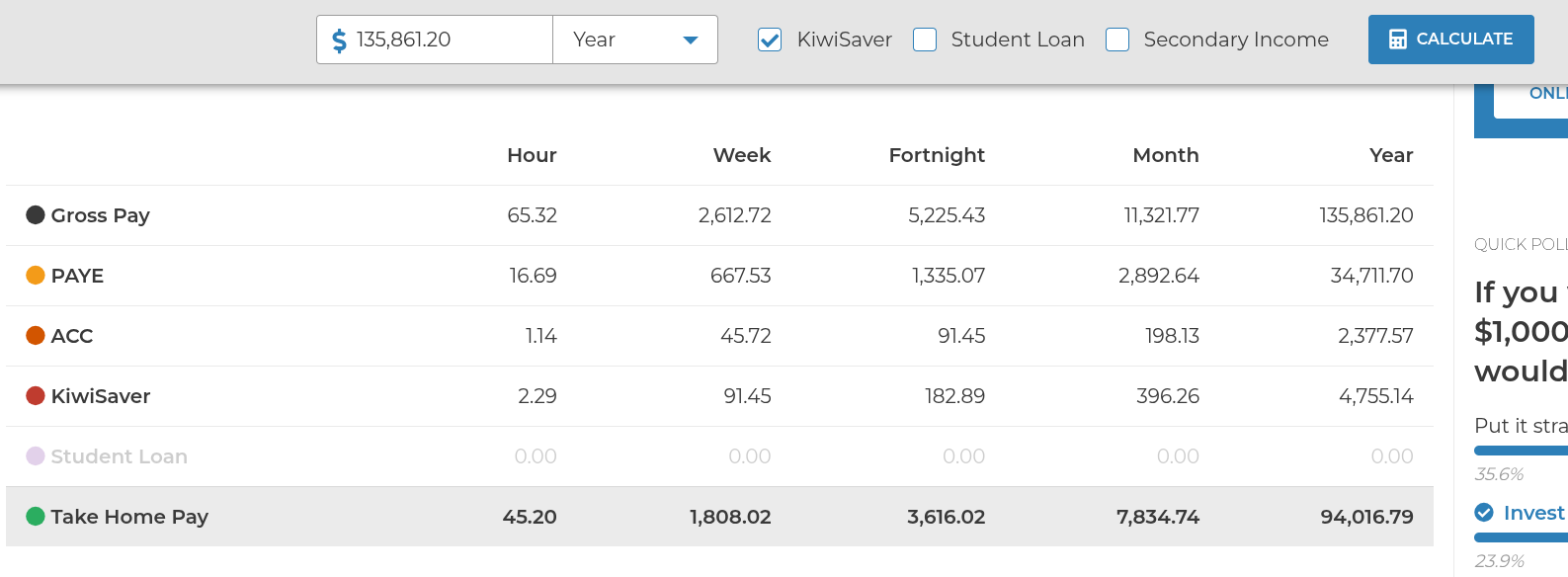Click the PAYE orange legend dot
This screenshot has width=1568, height=577.
[36, 276]
